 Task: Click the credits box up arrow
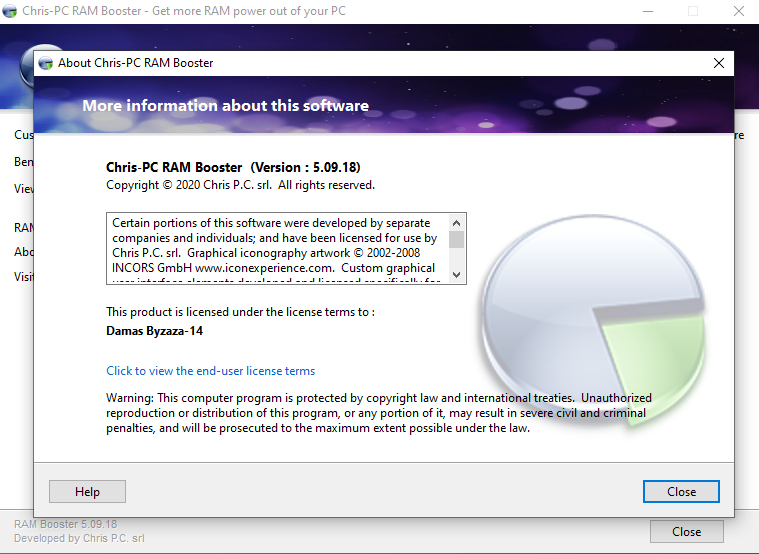[456, 223]
